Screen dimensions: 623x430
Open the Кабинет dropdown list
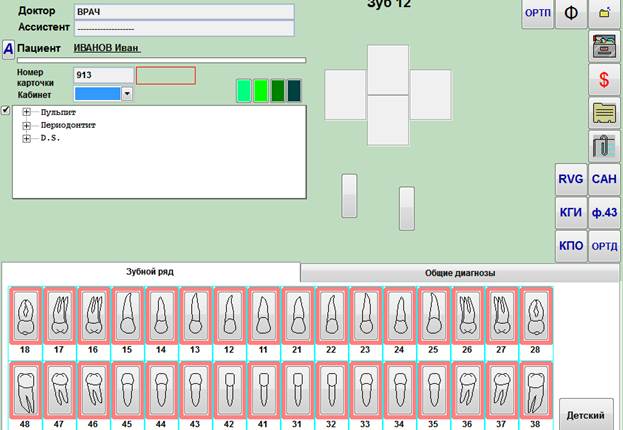(x=127, y=93)
